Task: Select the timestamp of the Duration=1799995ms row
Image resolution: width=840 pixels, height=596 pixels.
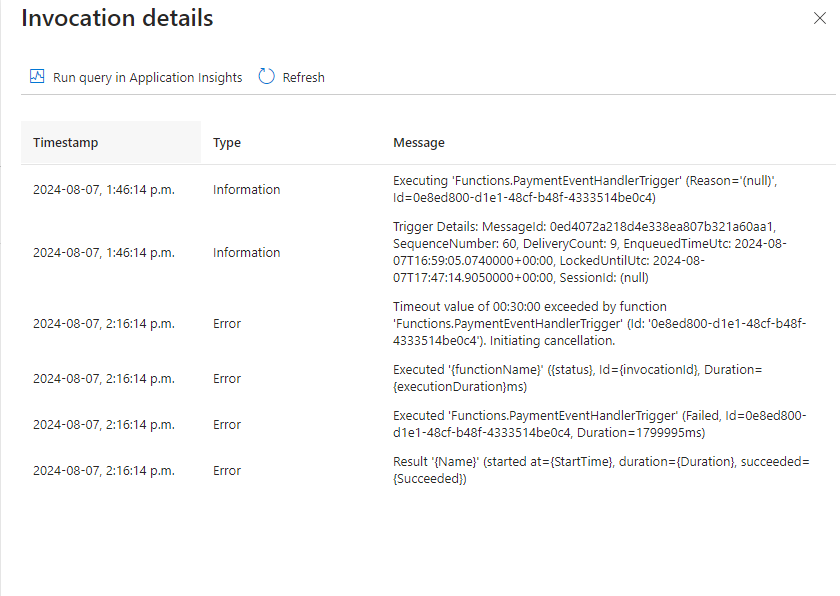Action: click(104, 424)
